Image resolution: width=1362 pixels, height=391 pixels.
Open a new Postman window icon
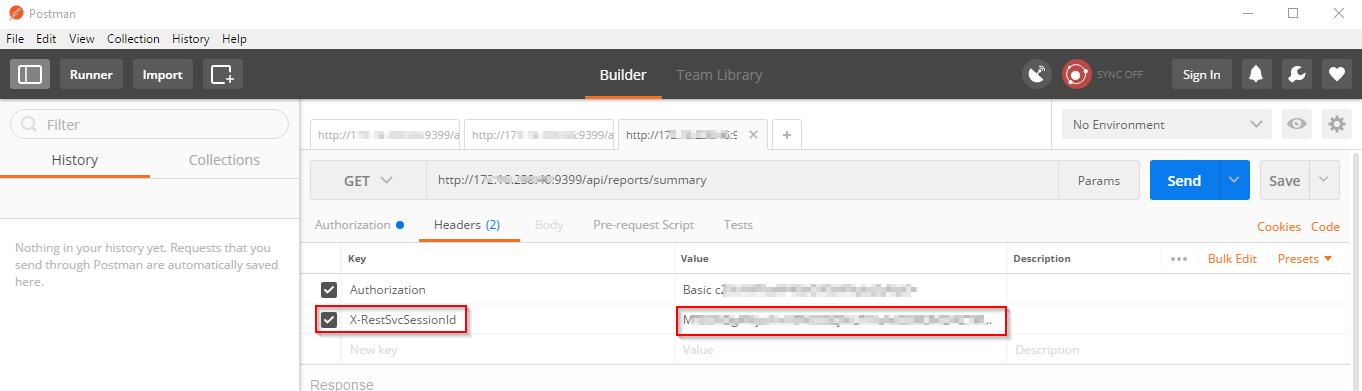coord(222,74)
